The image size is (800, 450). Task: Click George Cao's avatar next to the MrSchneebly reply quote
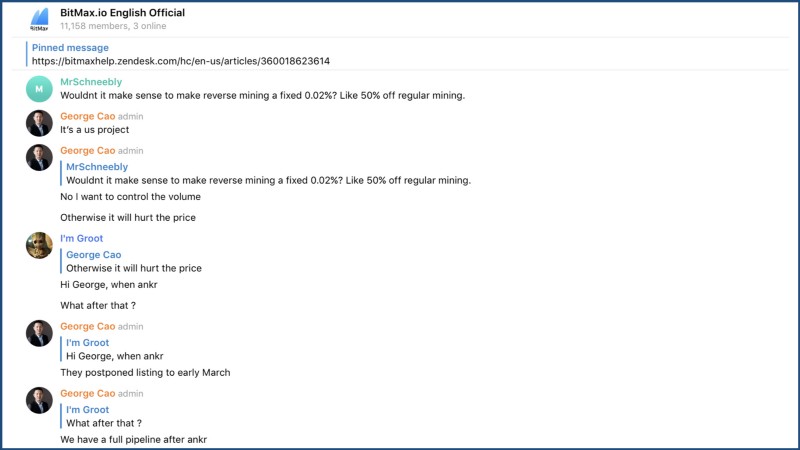pos(39,157)
